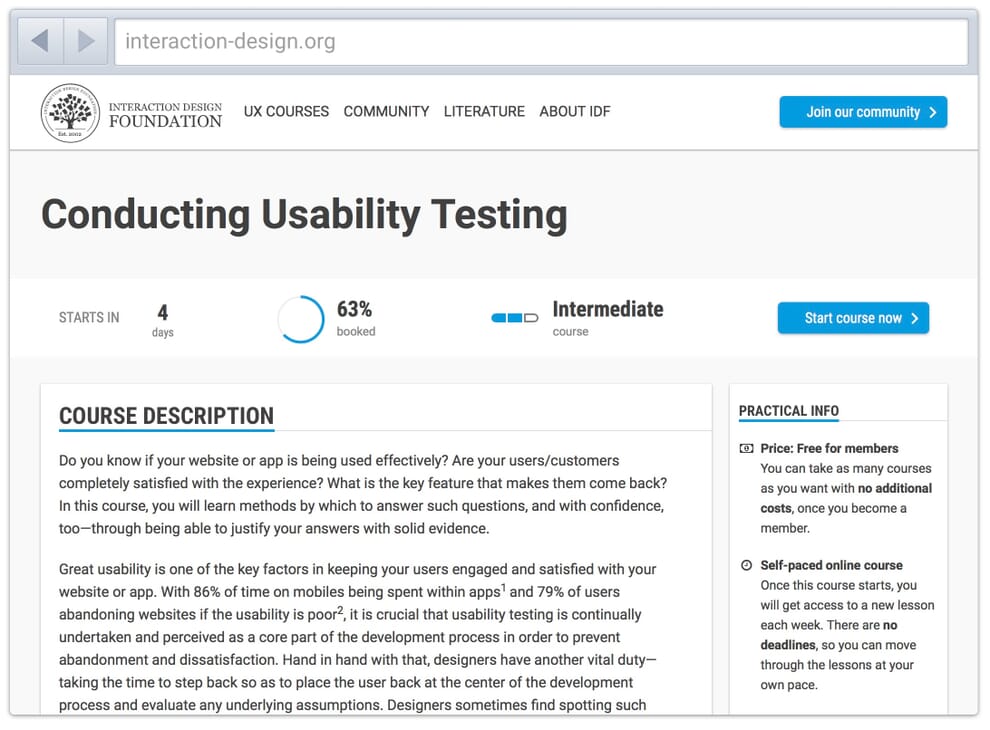Open the LITERATURE navigation menu

click(x=484, y=111)
